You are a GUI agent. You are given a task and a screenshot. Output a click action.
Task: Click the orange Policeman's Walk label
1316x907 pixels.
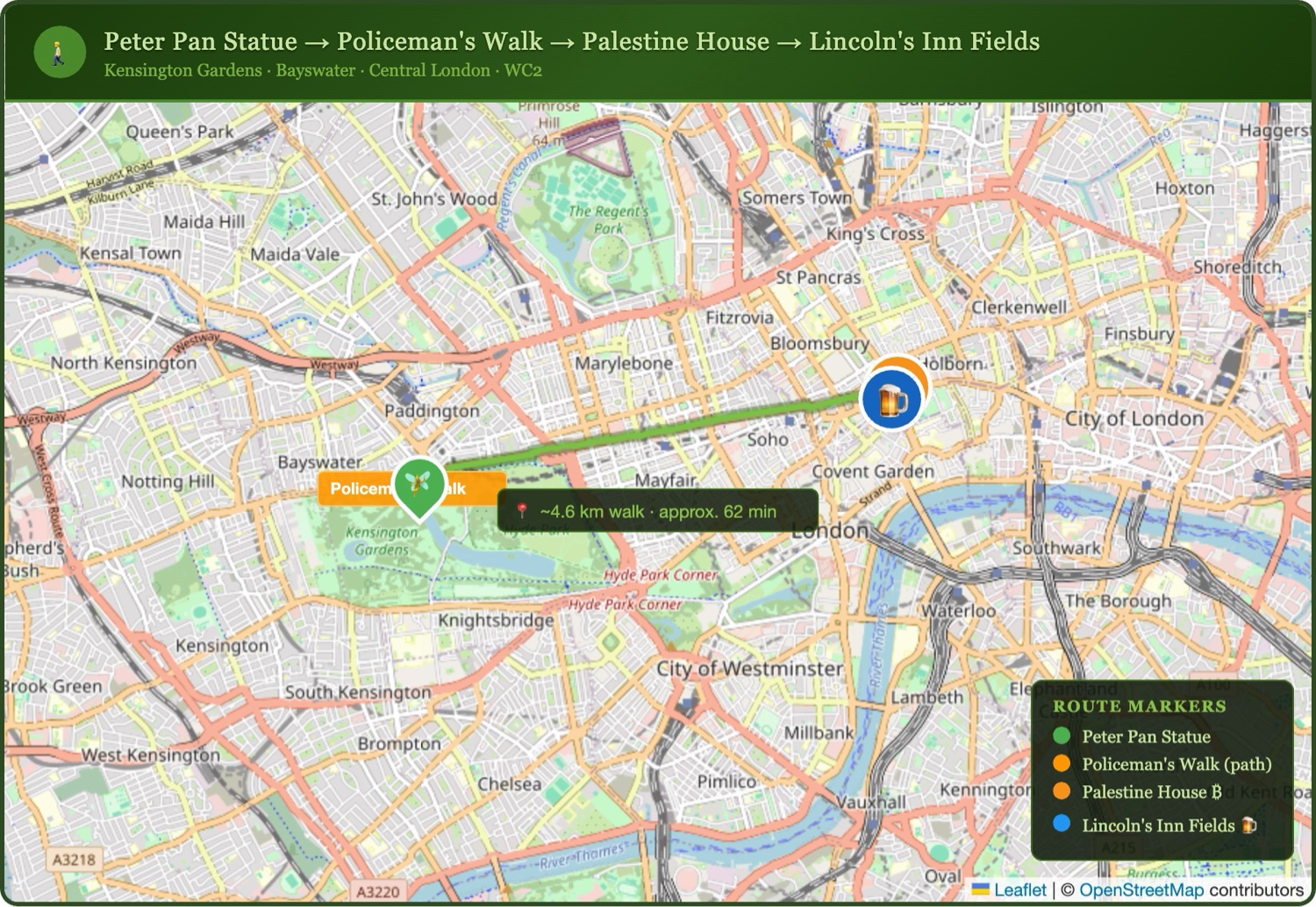pos(411,489)
